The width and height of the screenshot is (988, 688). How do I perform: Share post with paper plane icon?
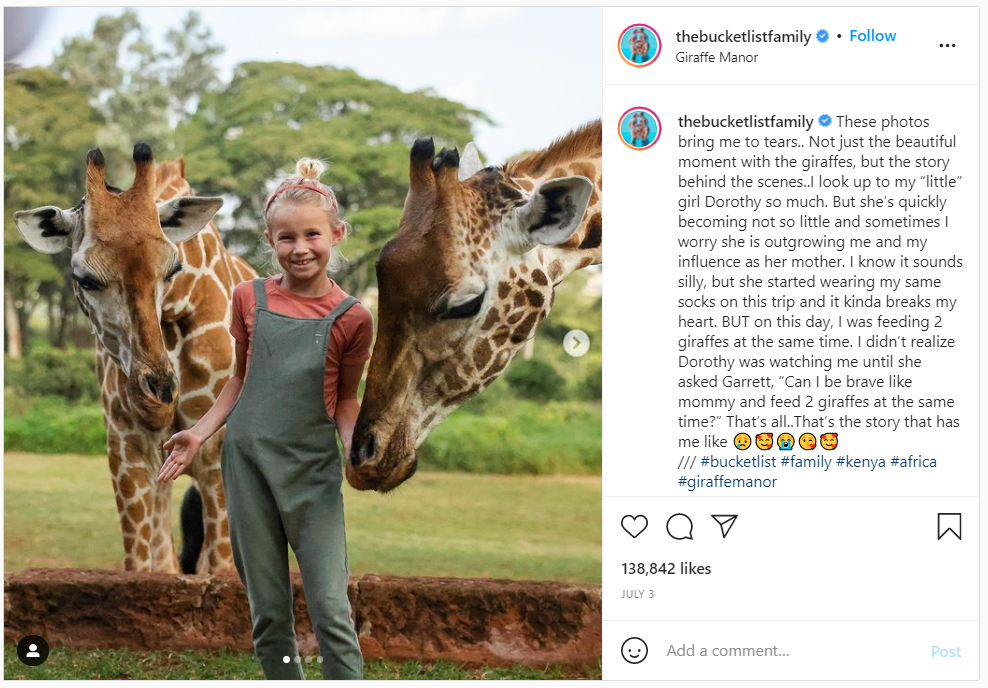pos(724,526)
